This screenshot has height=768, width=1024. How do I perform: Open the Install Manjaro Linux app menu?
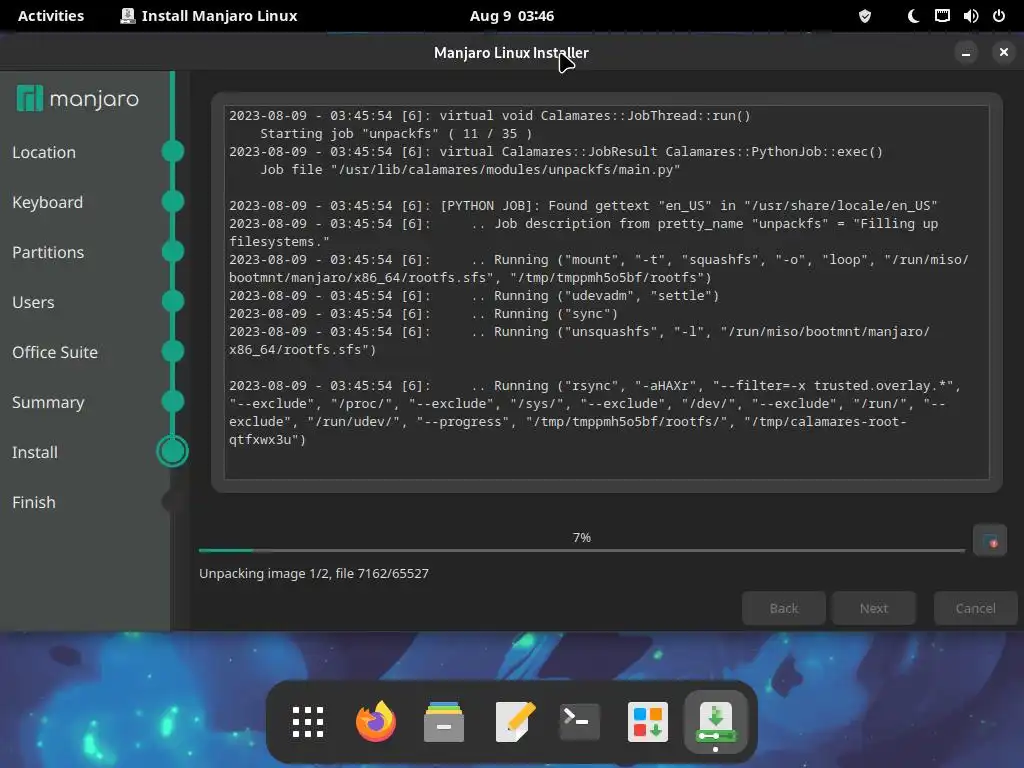click(x=209, y=16)
